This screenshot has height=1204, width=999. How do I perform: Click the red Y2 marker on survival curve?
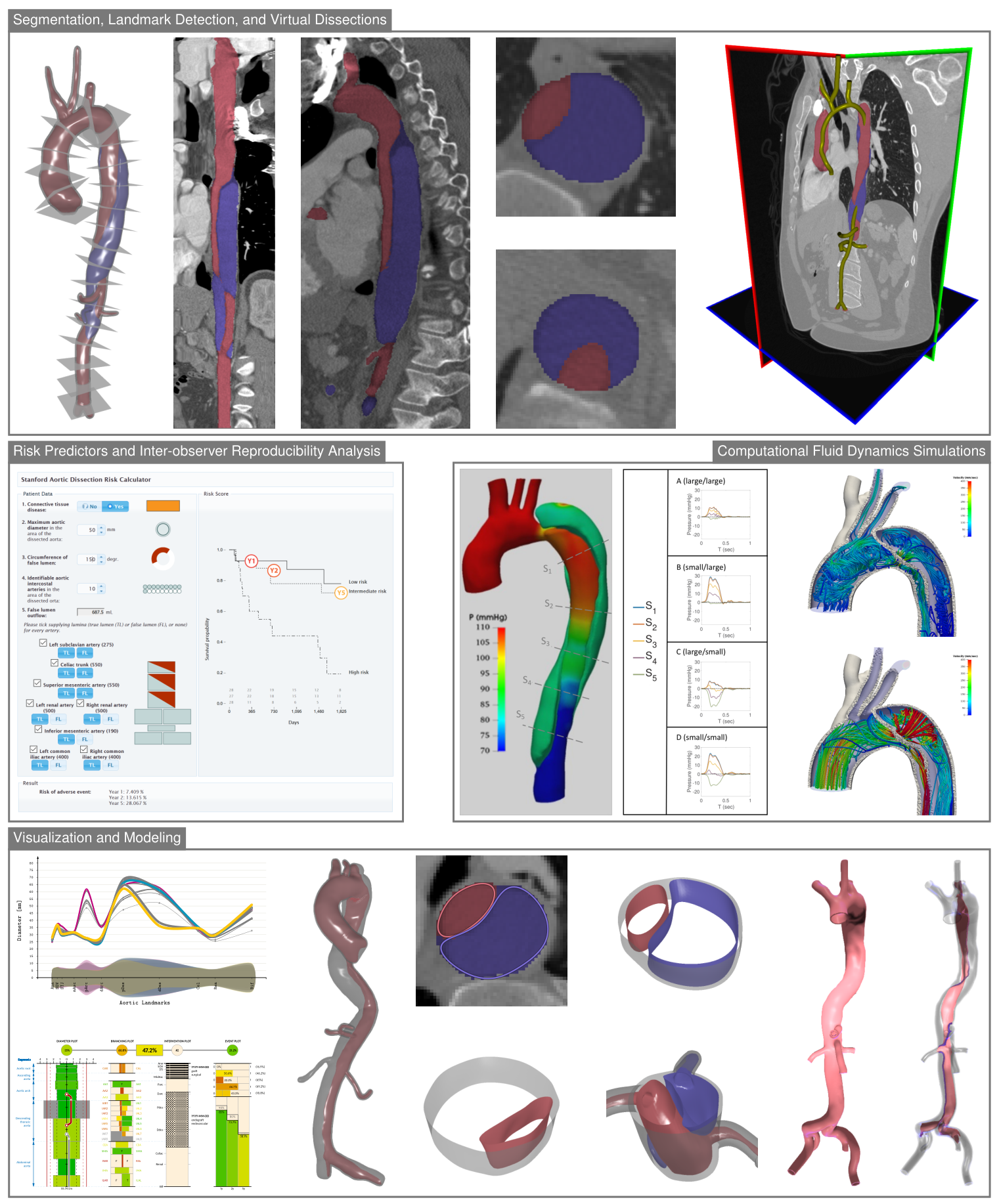274,570
